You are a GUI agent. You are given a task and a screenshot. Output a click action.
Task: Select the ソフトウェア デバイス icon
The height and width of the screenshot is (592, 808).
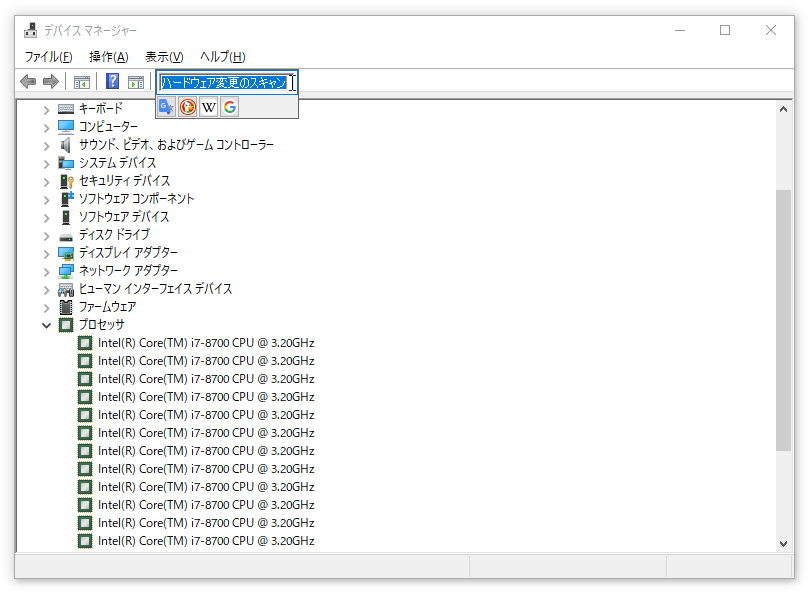click(x=66, y=217)
